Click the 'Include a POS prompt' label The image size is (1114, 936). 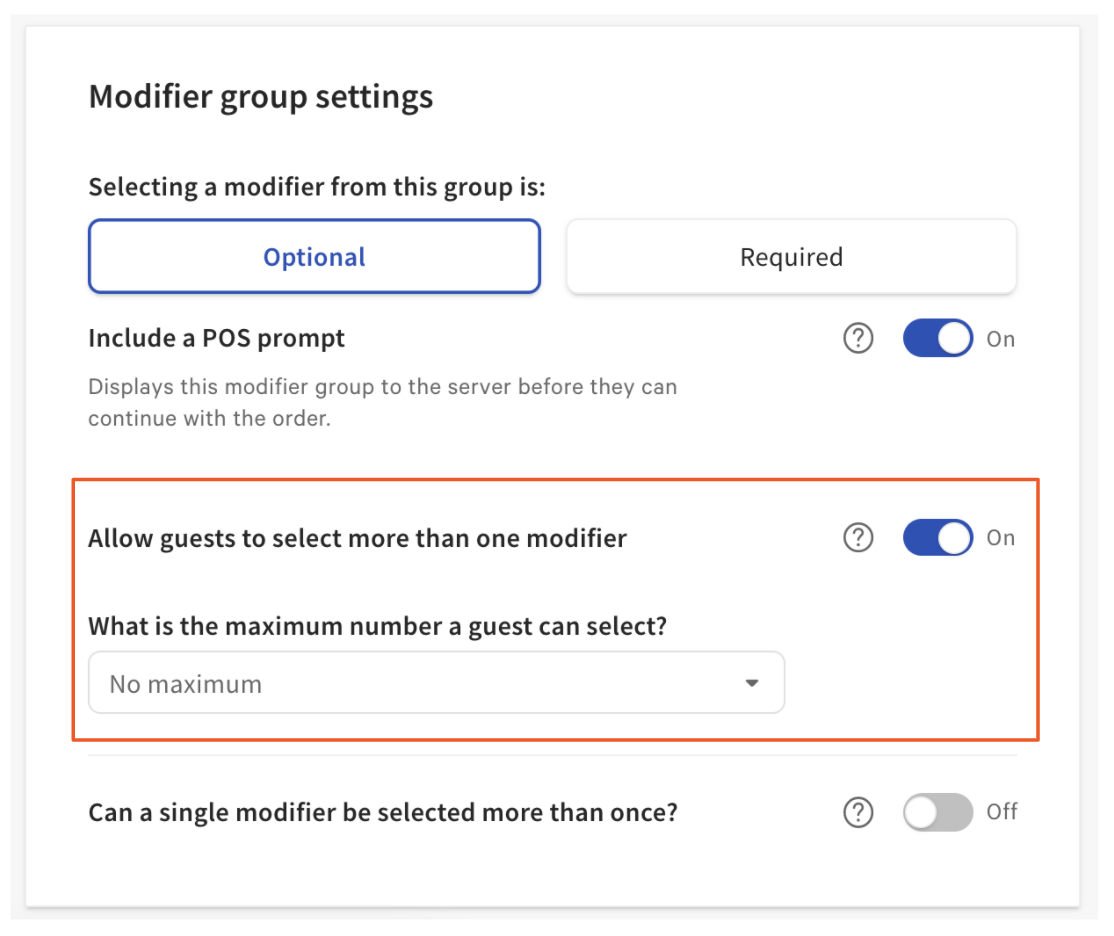point(216,338)
